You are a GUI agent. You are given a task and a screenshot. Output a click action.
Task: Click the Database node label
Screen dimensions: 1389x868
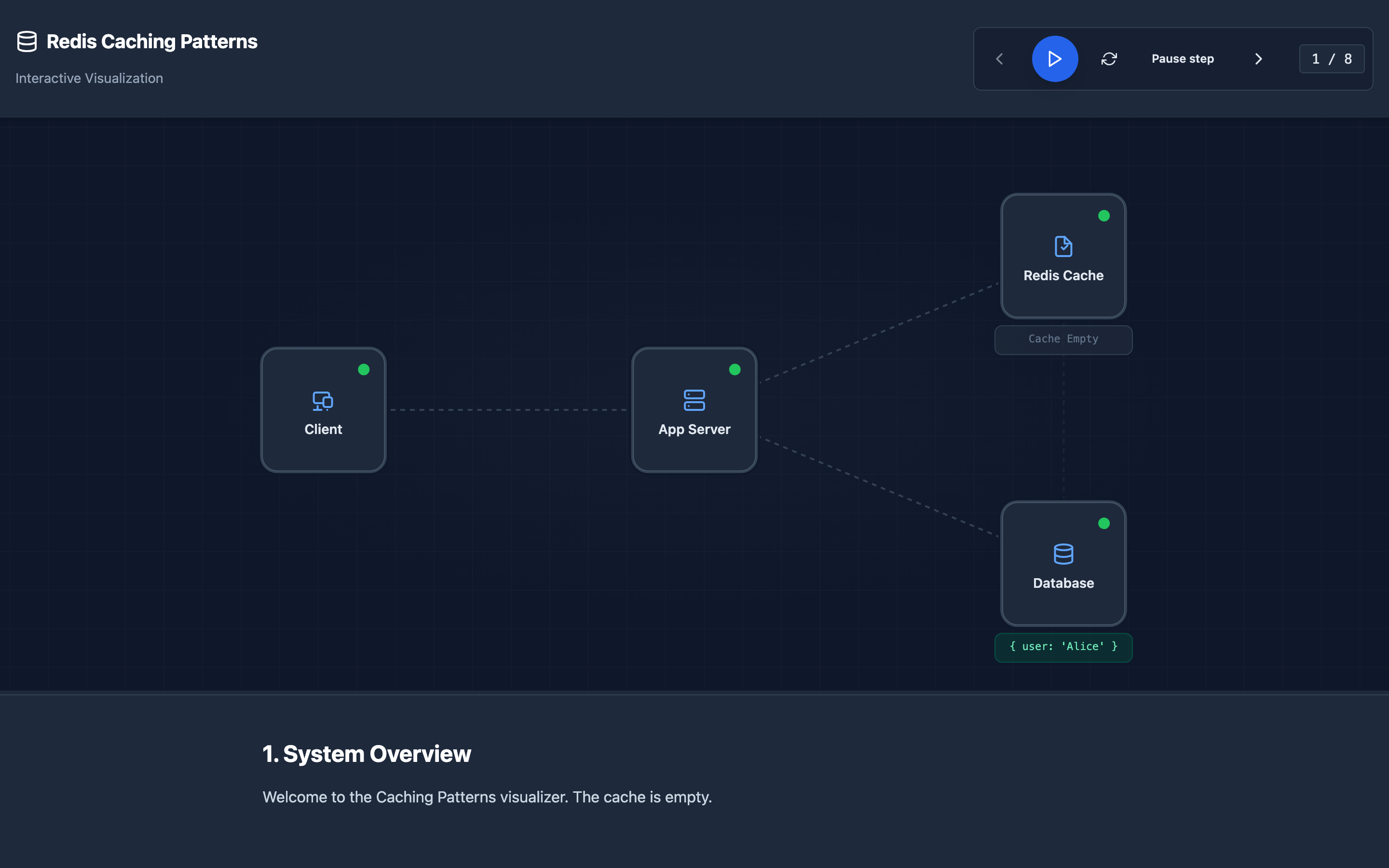pyautogui.click(x=1063, y=583)
